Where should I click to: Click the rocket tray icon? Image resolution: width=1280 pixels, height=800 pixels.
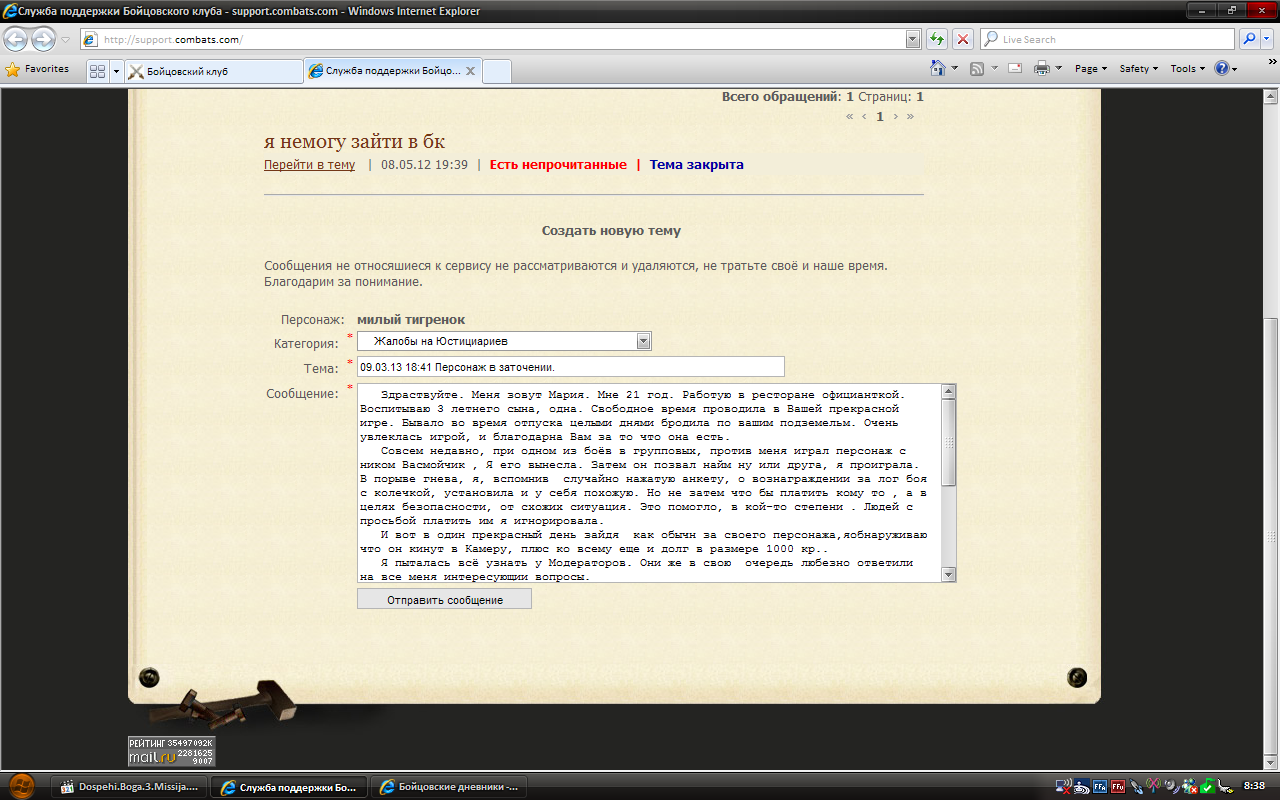(x=1136, y=787)
